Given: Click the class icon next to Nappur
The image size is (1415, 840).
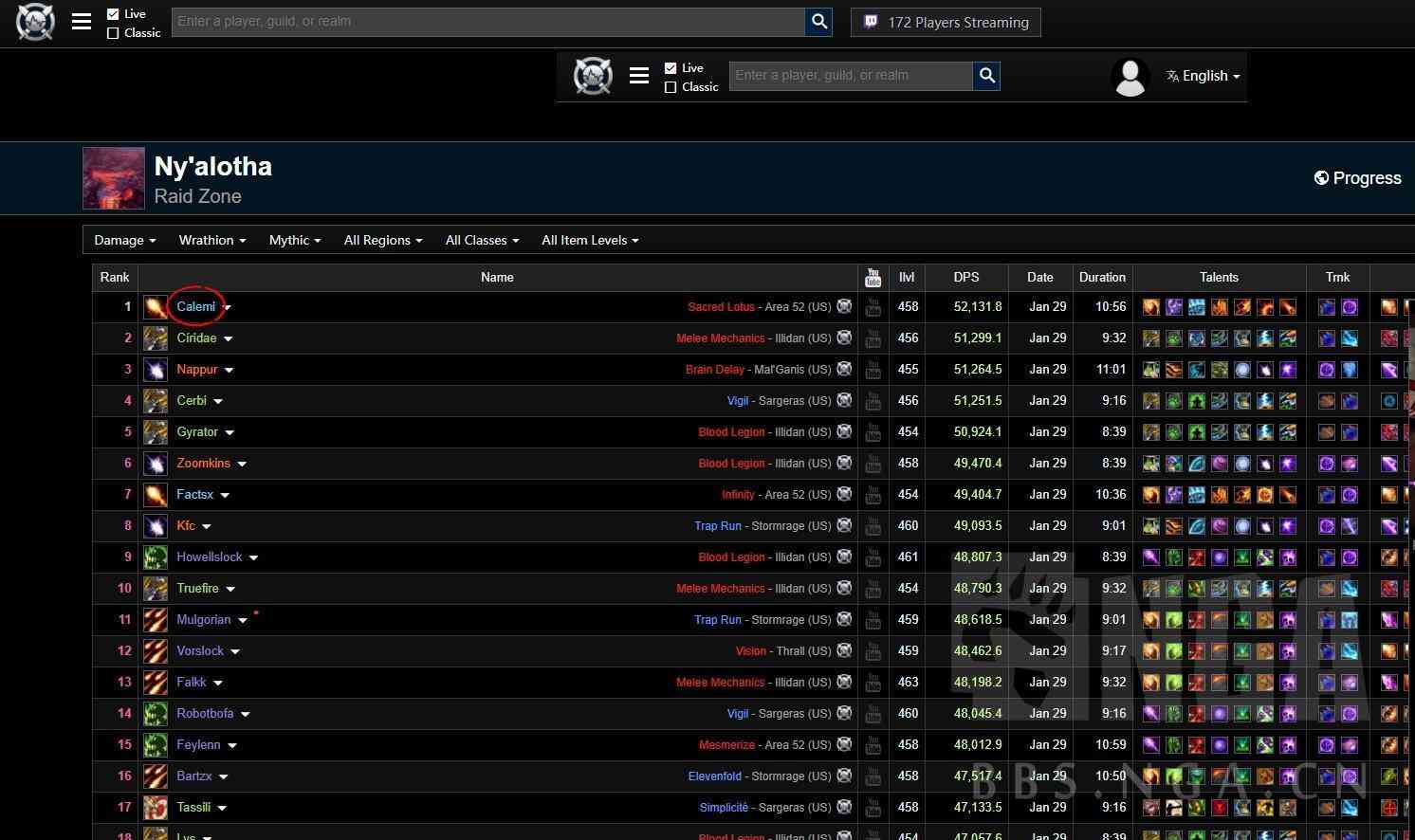Looking at the screenshot, I should click(156, 370).
